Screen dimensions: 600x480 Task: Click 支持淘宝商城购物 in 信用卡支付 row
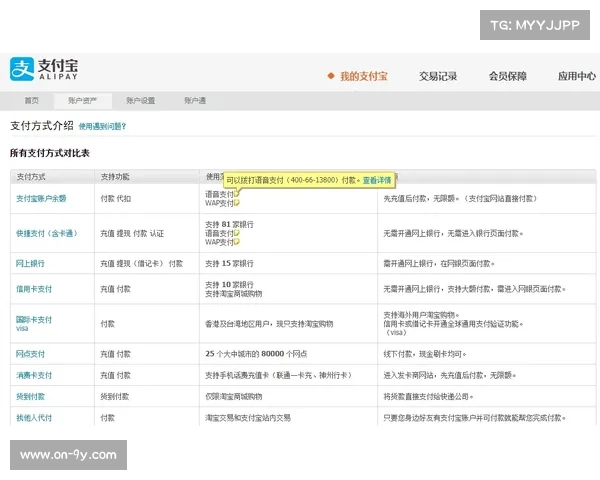pyautogui.click(x=233, y=294)
